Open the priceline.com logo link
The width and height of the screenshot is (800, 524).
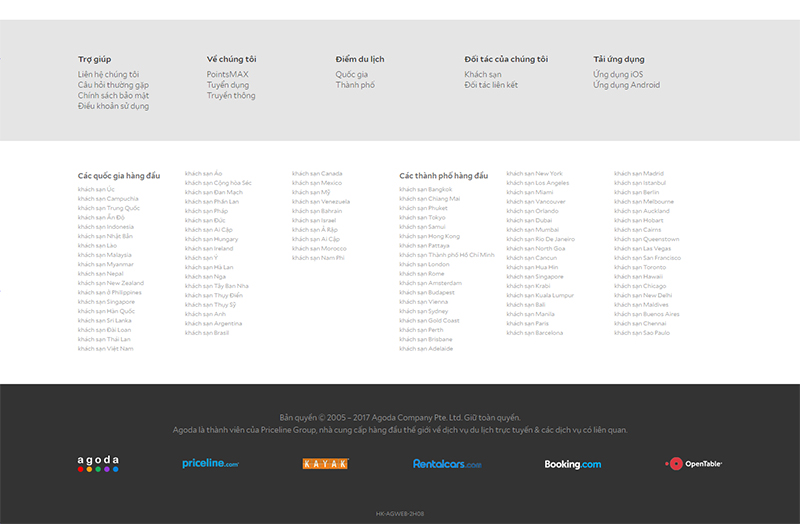click(x=210, y=464)
